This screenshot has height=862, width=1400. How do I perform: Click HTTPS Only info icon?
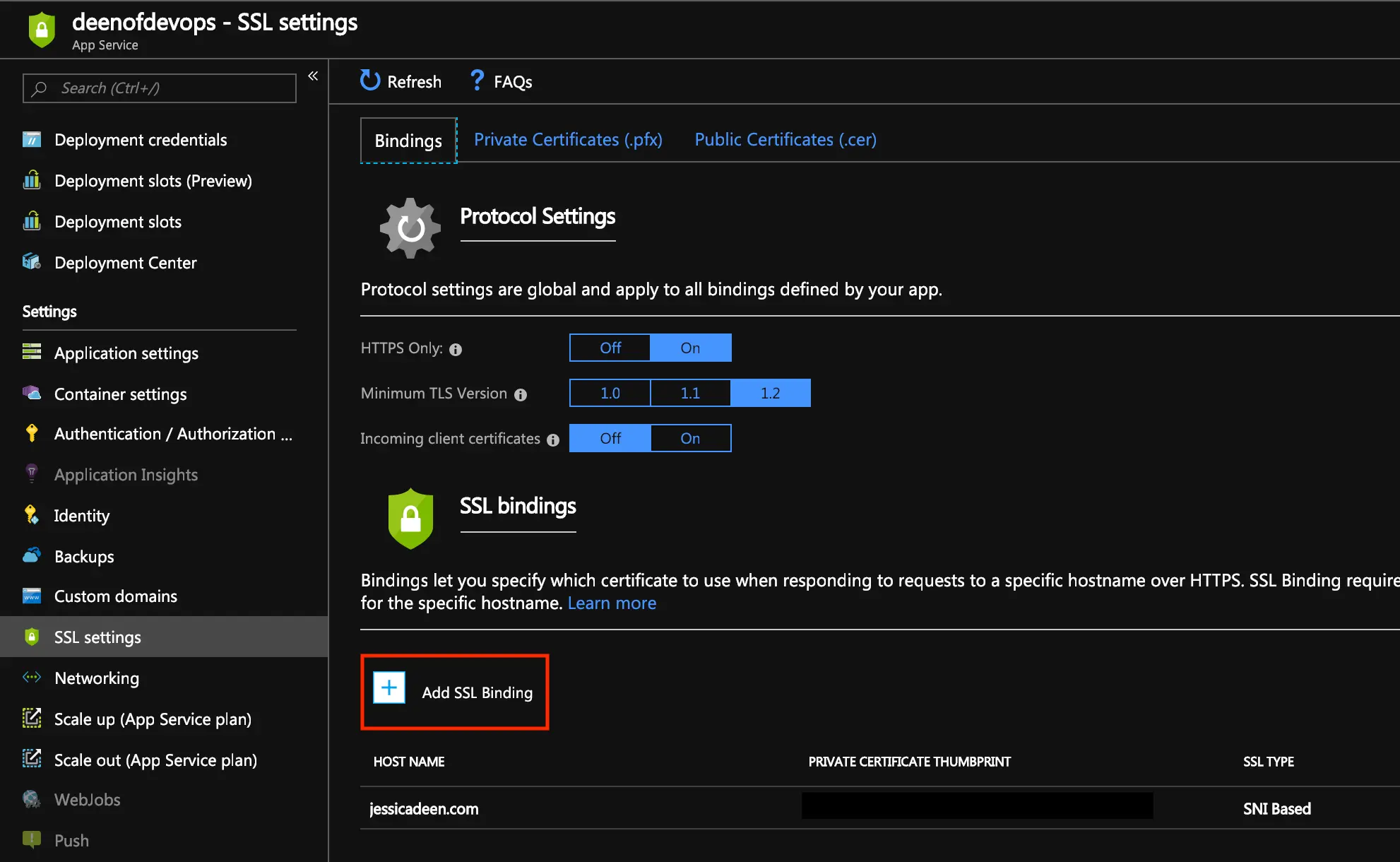coord(456,349)
